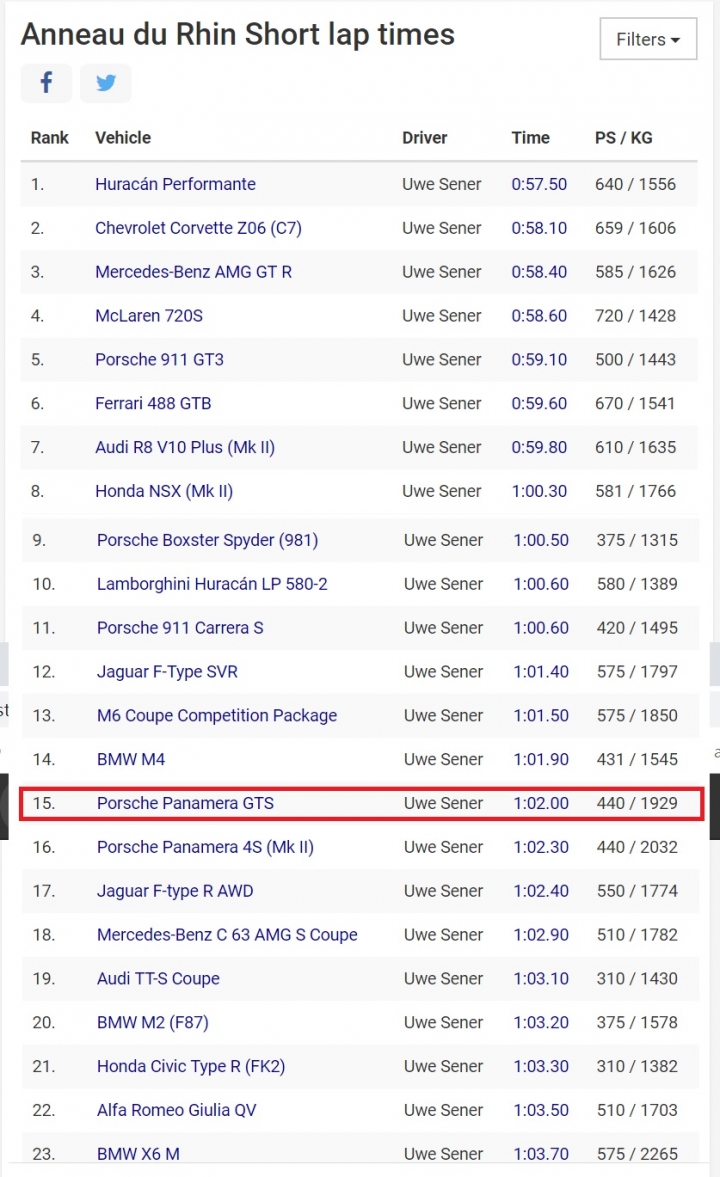Click the 1:03.10 lap time
Image resolution: width=720 pixels, height=1177 pixels.
click(x=541, y=979)
